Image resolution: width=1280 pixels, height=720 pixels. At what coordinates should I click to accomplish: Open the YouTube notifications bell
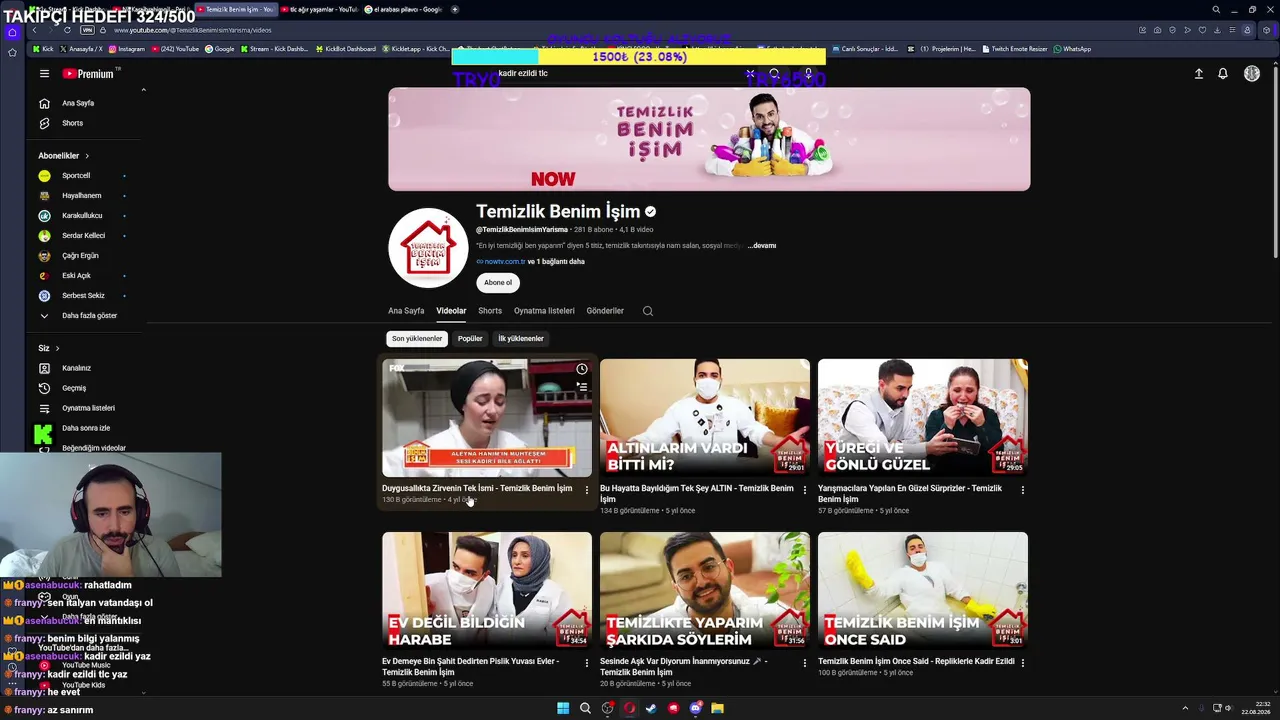pyautogui.click(x=1222, y=73)
